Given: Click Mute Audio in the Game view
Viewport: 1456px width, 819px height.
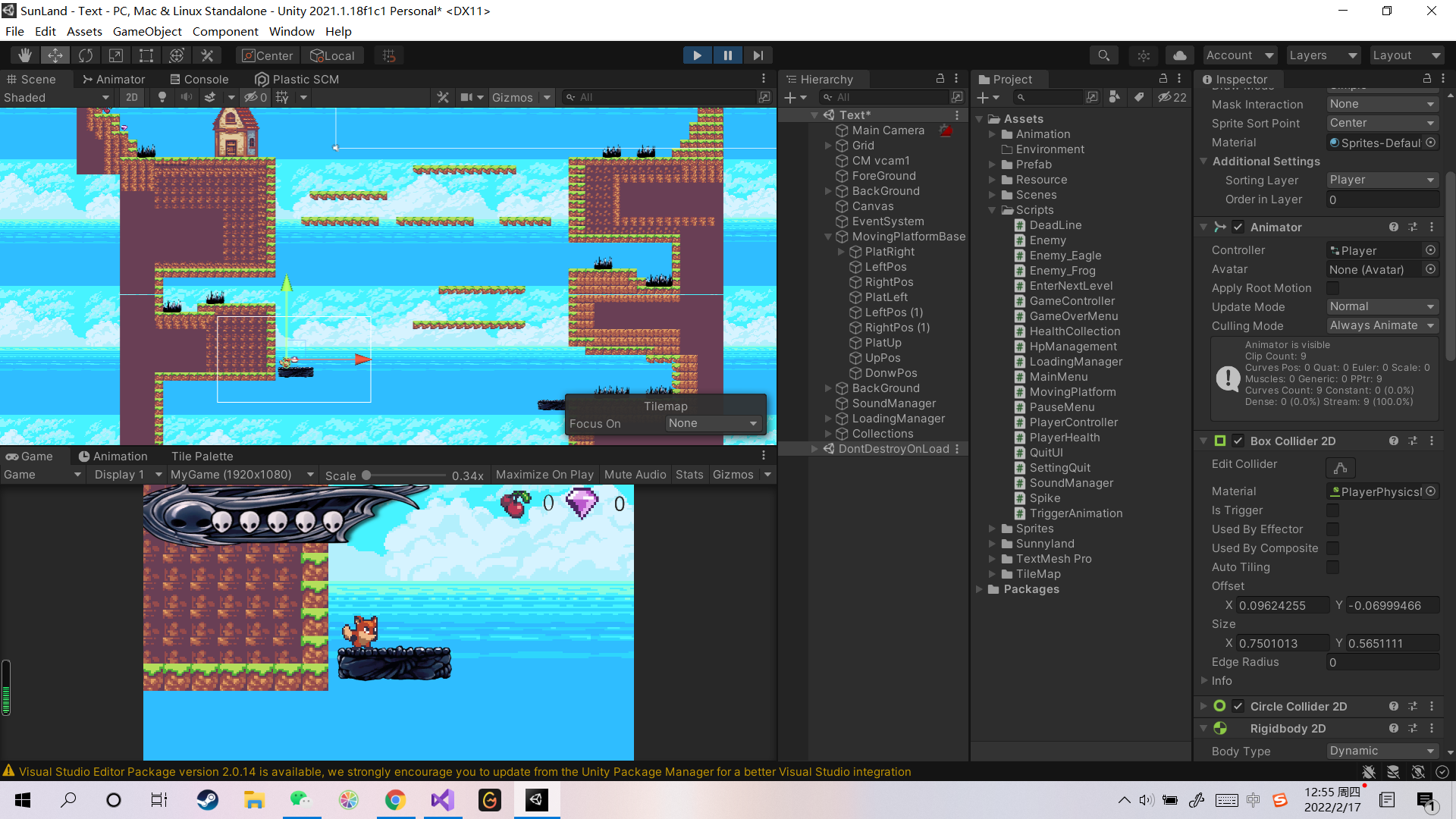Looking at the screenshot, I should click(635, 474).
